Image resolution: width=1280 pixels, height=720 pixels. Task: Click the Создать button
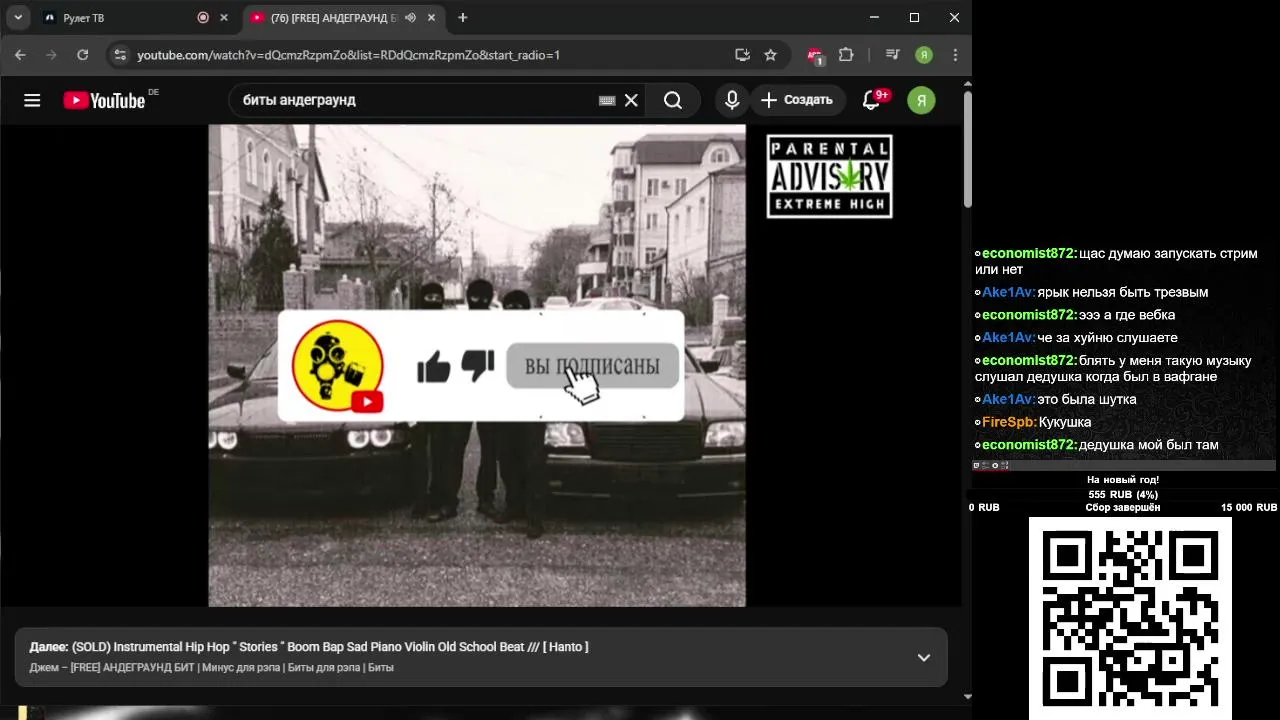(797, 100)
